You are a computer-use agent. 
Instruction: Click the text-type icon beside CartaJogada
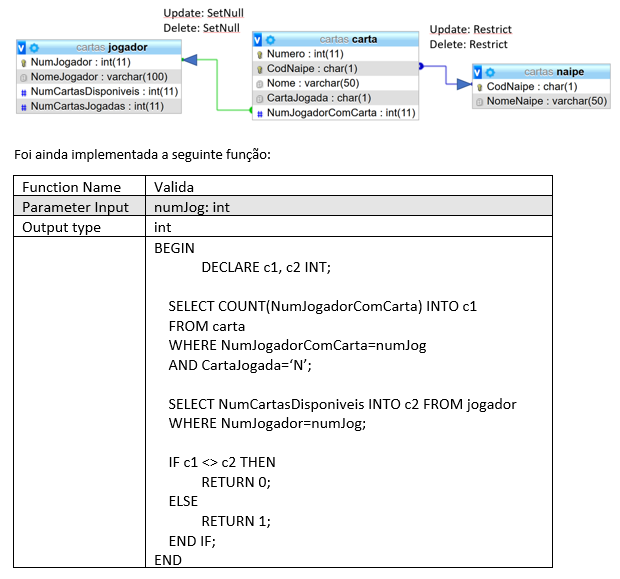[259, 99]
